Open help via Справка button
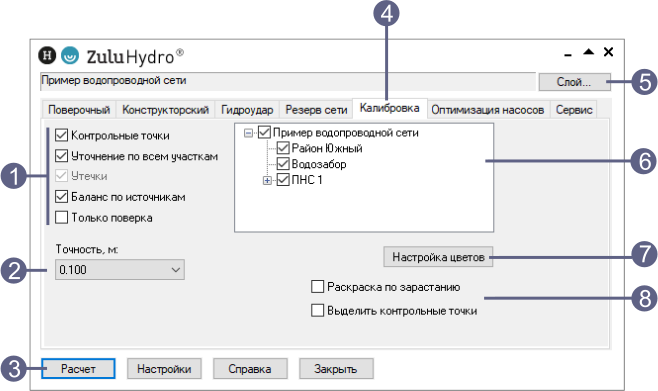 [x=250, y=369]
